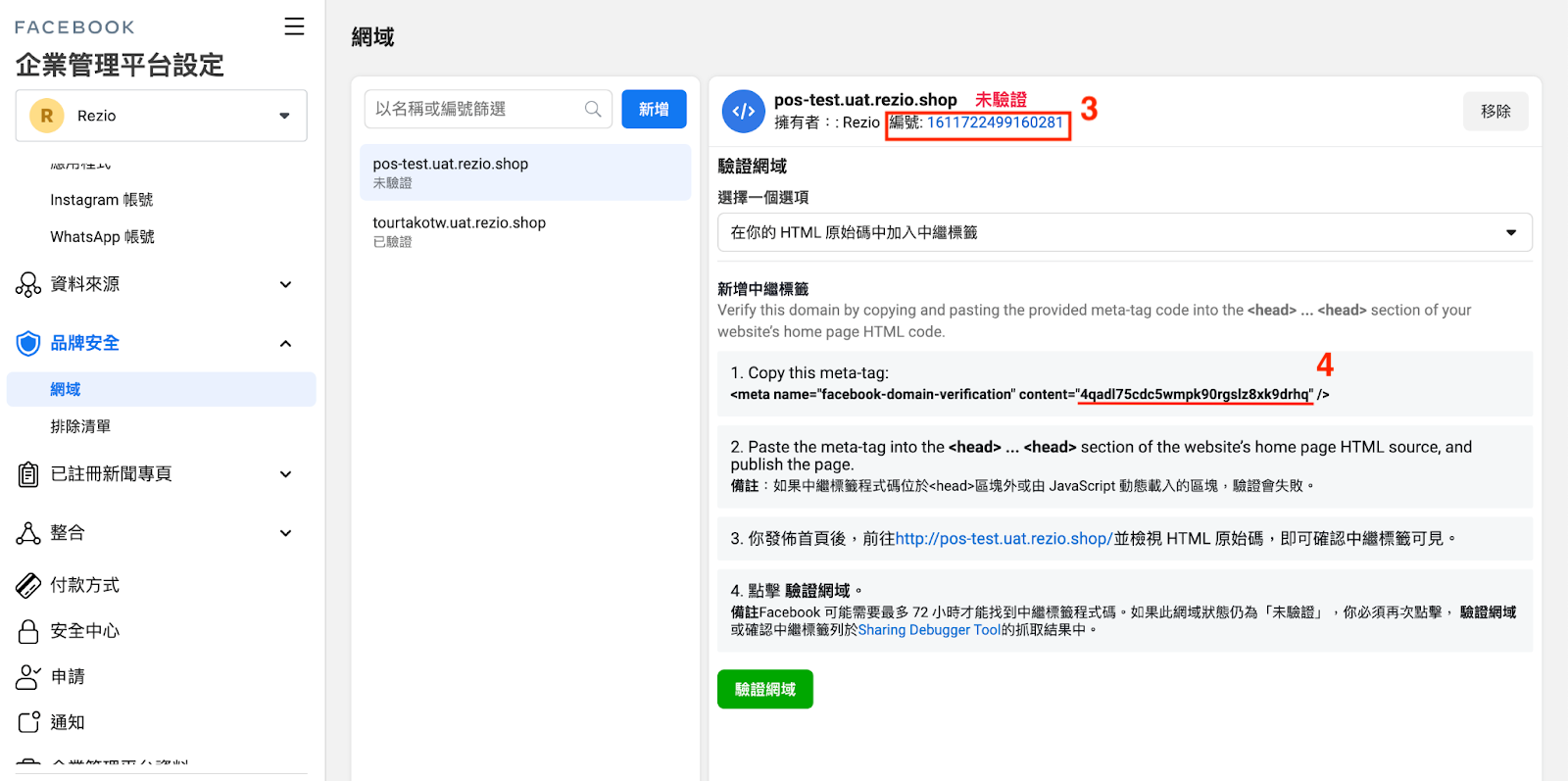Click the notifications icon
Viewport: 1568px width, 781px height.
click(x=28, y=722)
